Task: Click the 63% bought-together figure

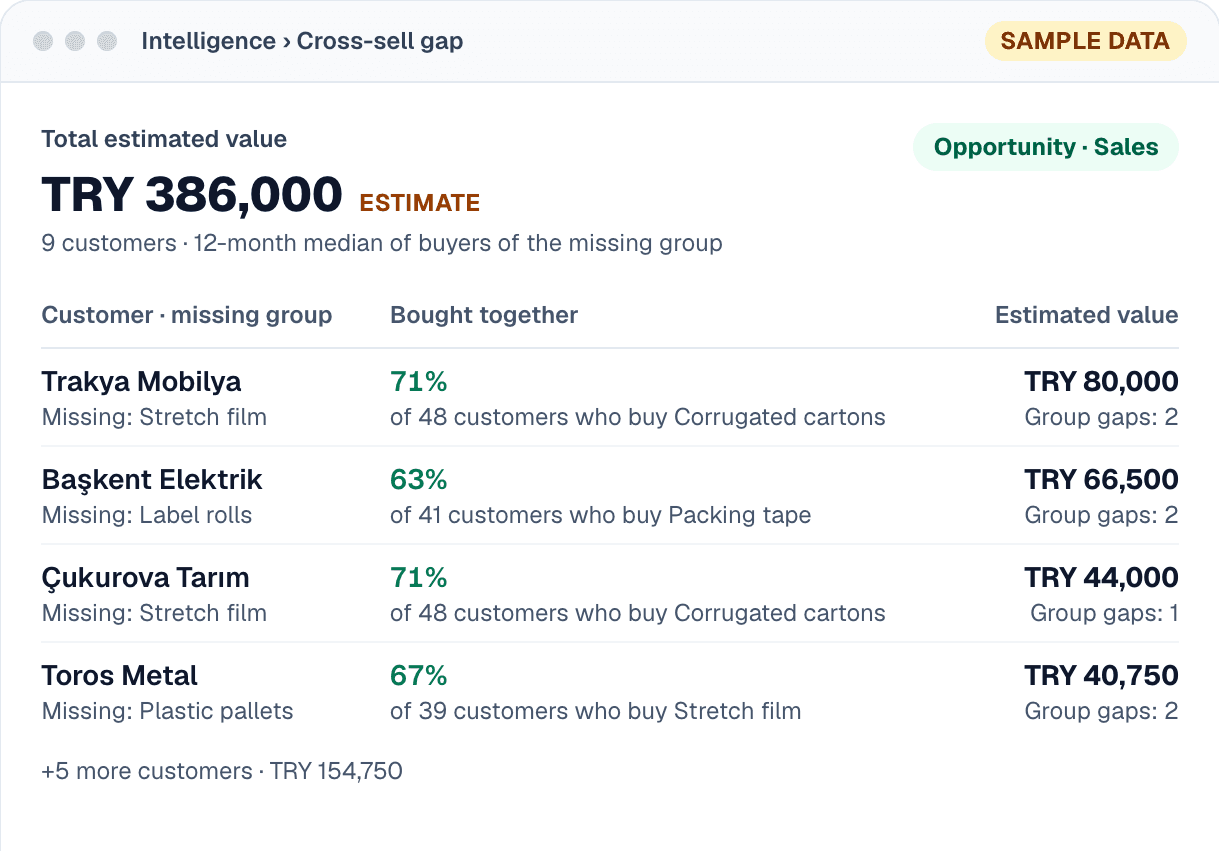Action: (418, 479)
